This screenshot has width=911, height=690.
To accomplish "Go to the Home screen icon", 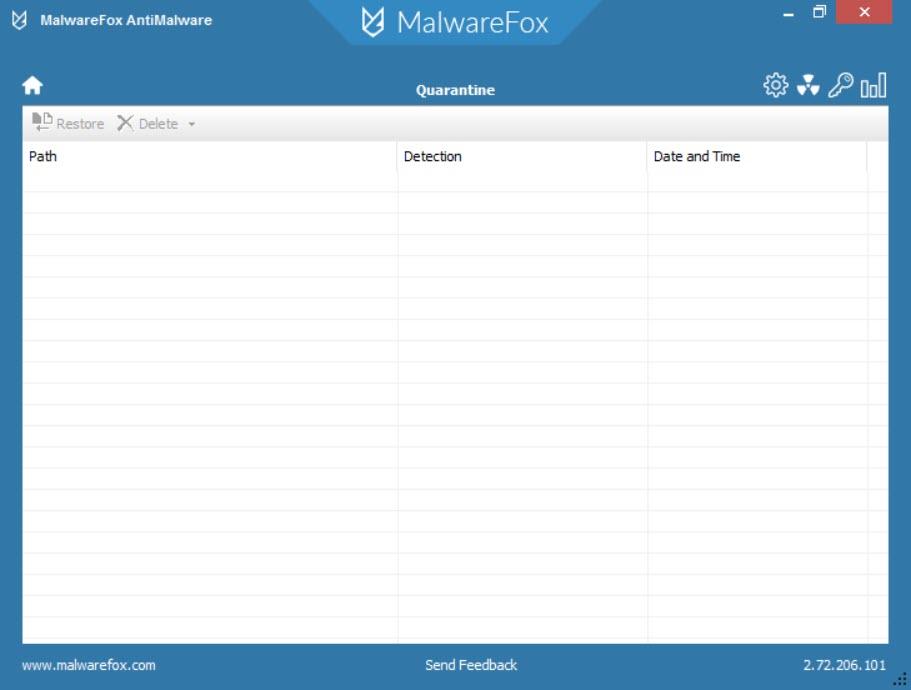I will (x=33, y=85).
